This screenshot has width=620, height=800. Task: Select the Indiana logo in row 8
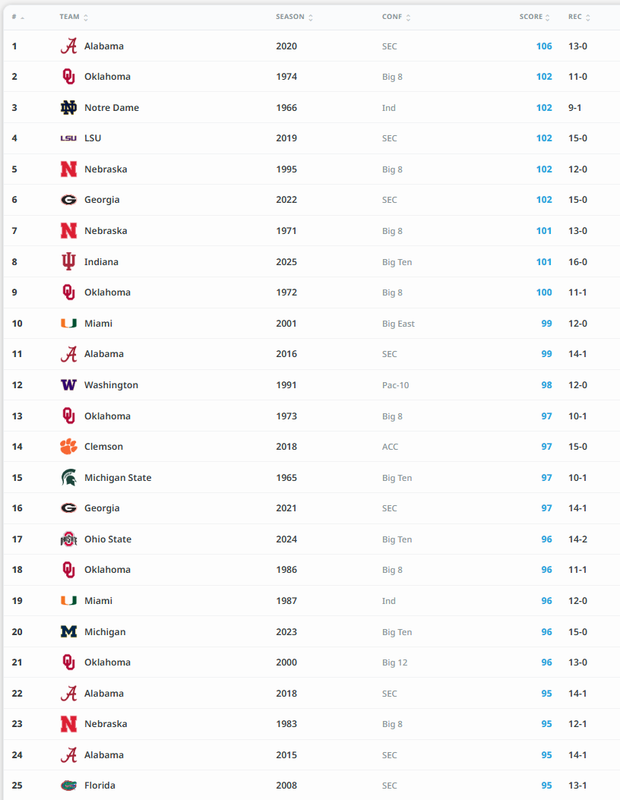click(x=68, y=262)
